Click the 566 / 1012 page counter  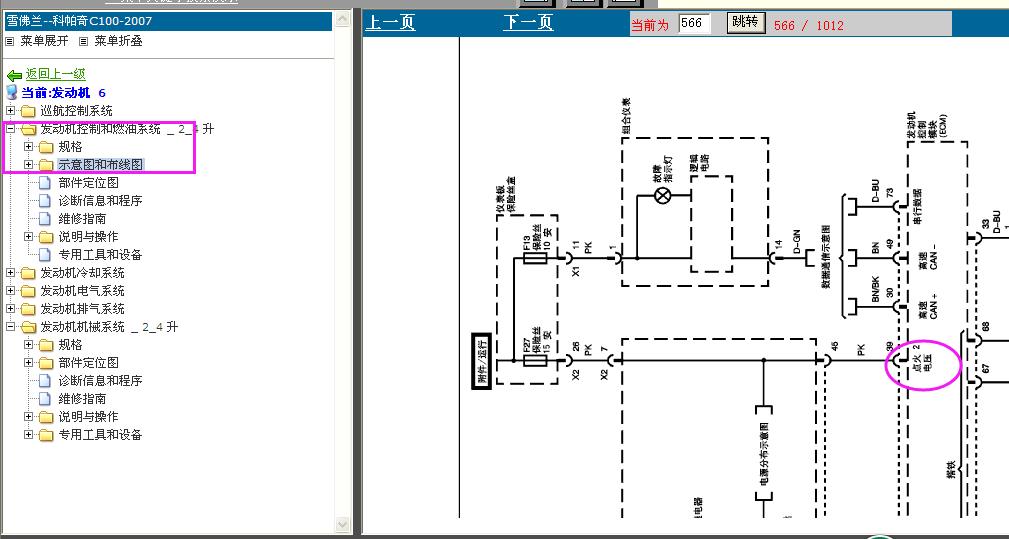809,26
